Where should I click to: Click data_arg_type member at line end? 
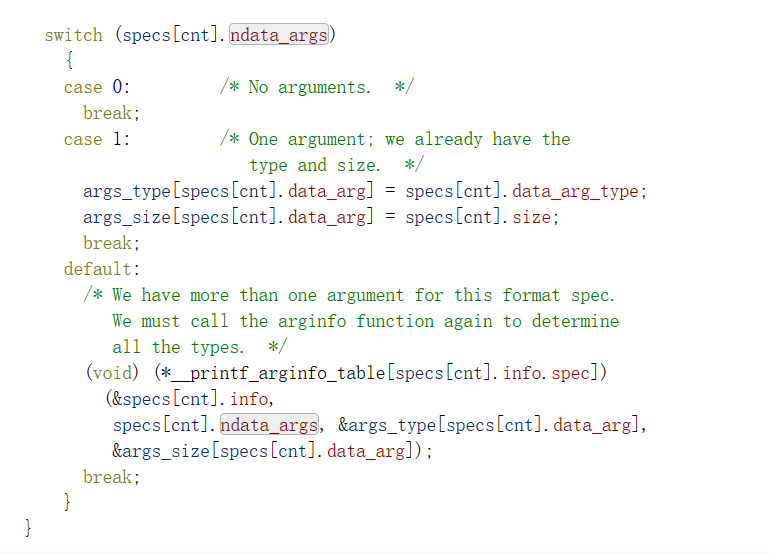[x=575, y=191]
